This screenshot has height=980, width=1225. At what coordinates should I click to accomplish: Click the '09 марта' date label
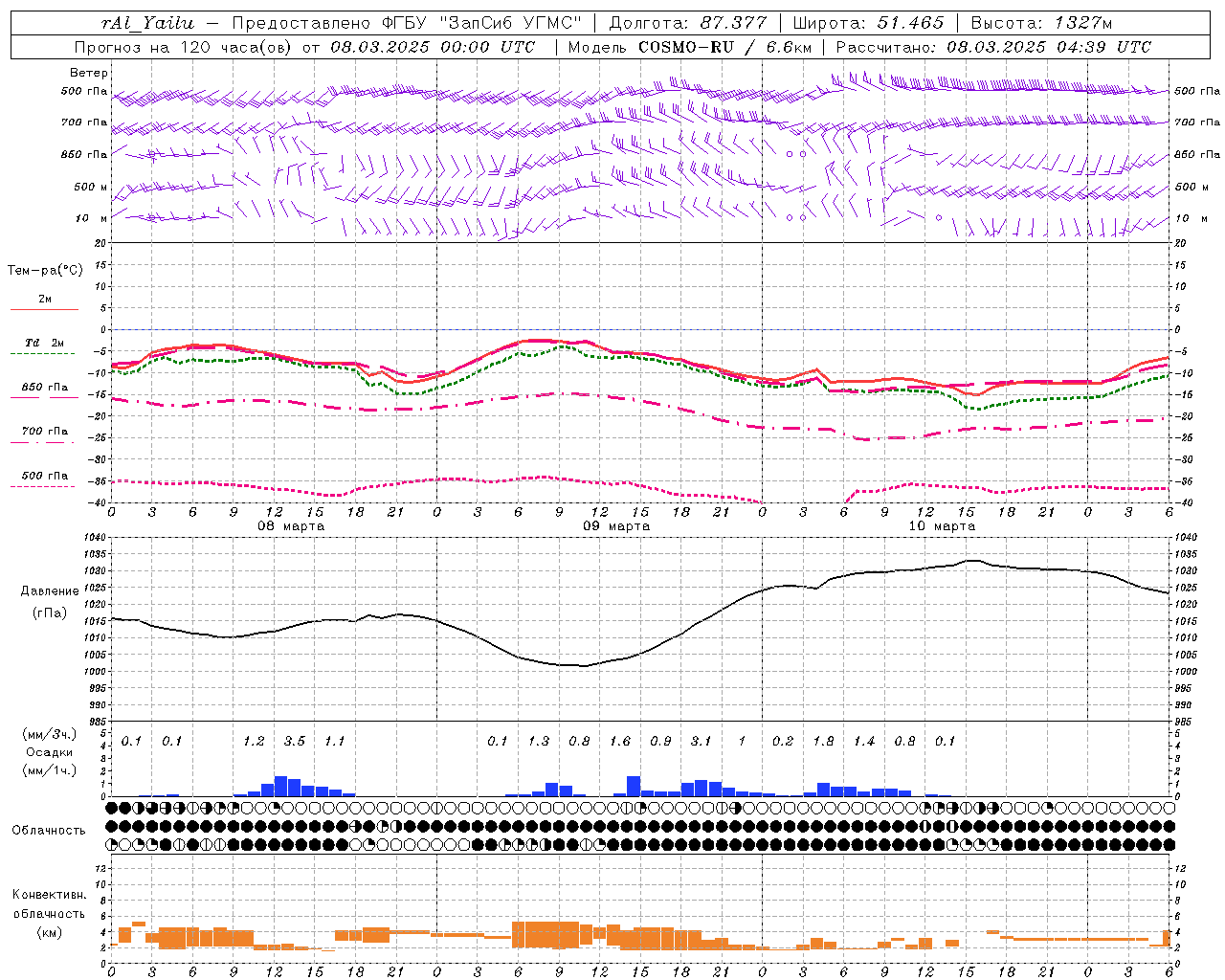point(616,526)
